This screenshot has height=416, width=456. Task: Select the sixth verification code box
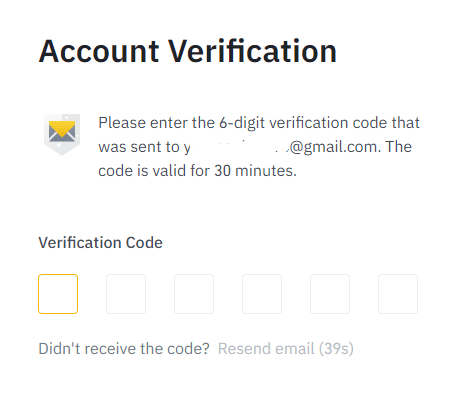point(398,294)
